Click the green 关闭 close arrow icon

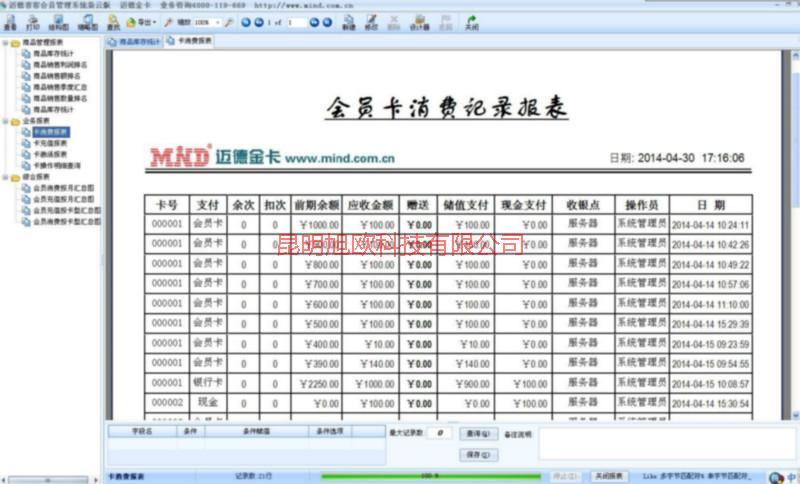(472, 23)
